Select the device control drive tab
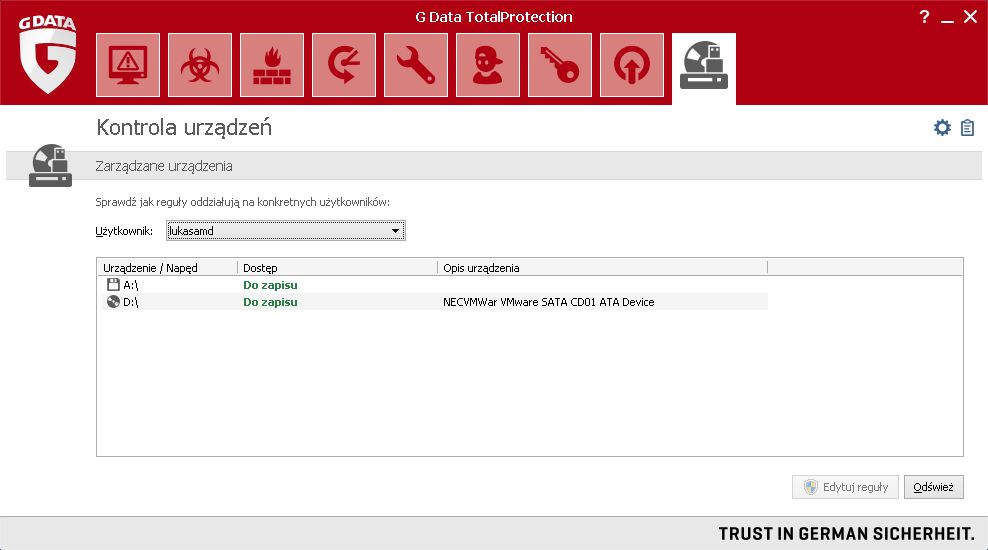Viewport: 988px width, 550px height. click(704, 67)
